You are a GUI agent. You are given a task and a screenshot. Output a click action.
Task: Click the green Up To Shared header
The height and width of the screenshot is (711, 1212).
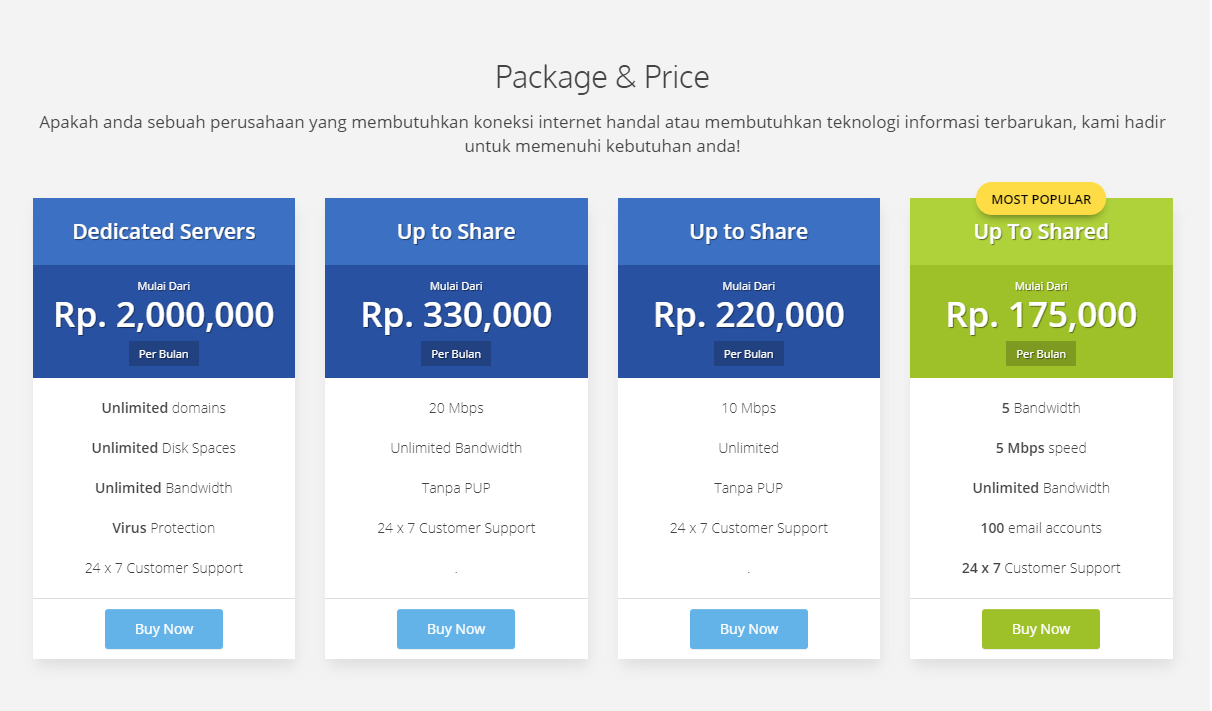pyautogui.click(x=1041, y=233)
